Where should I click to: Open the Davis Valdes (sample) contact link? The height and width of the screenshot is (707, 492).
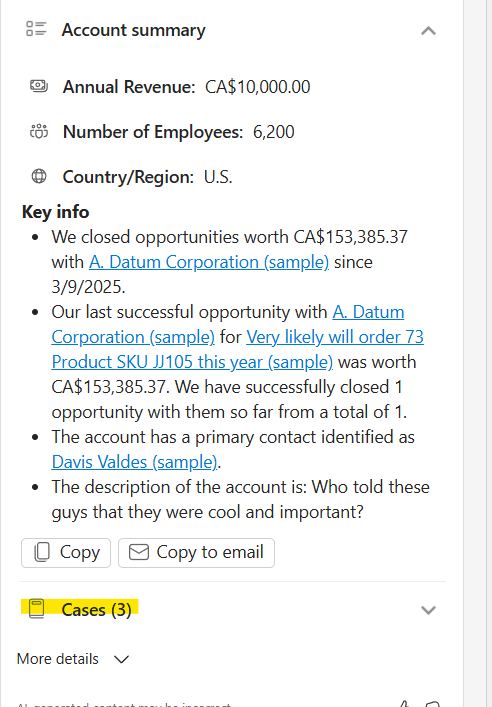point(134,462)
